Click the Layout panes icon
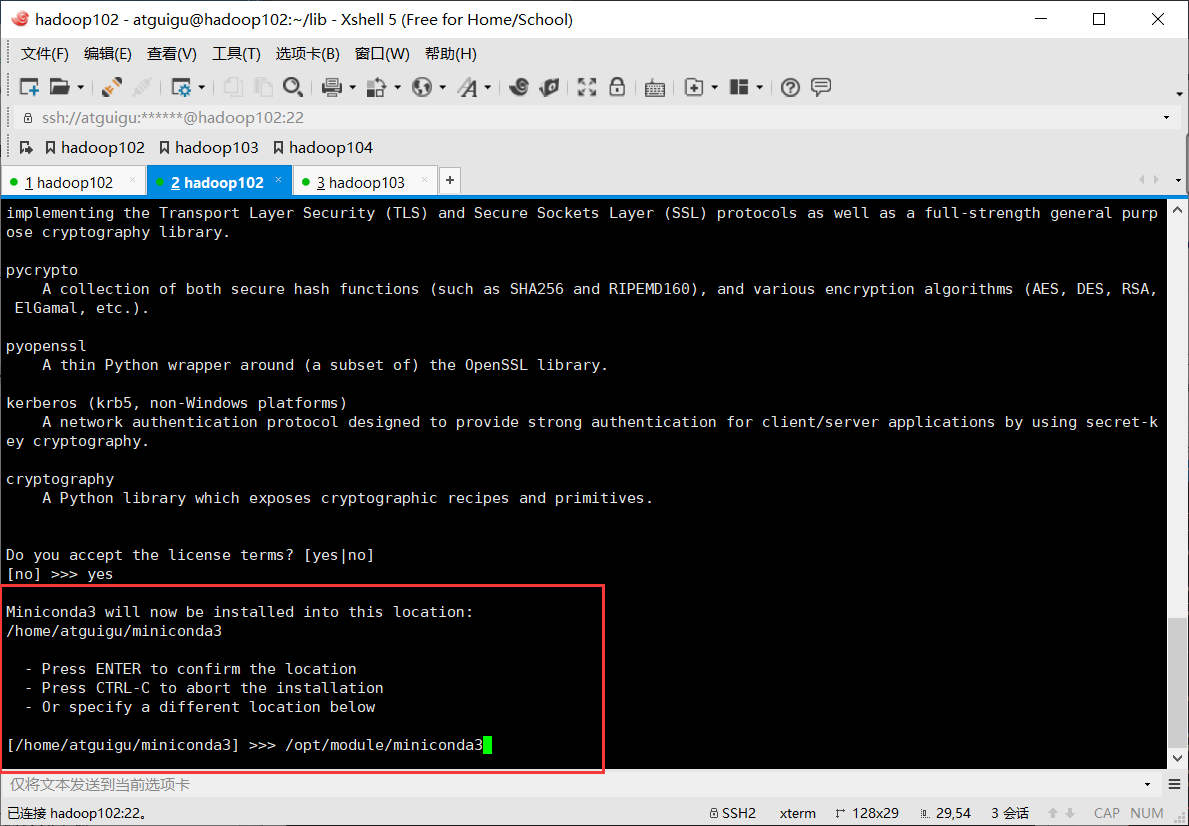Screen dimensions: 1189x826 (739, 87)
